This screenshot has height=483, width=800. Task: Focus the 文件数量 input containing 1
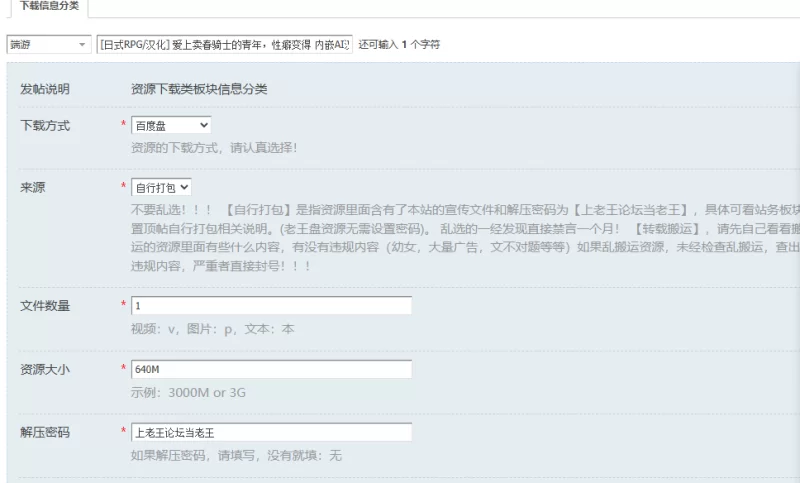click(x=271, y=306)
